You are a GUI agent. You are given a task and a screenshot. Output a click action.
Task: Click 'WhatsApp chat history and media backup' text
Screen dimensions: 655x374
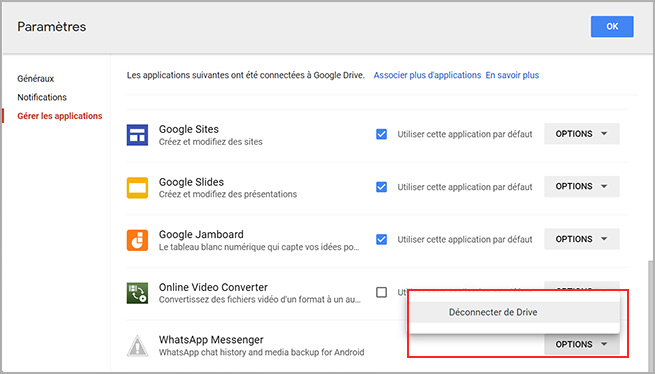(261, 352)
